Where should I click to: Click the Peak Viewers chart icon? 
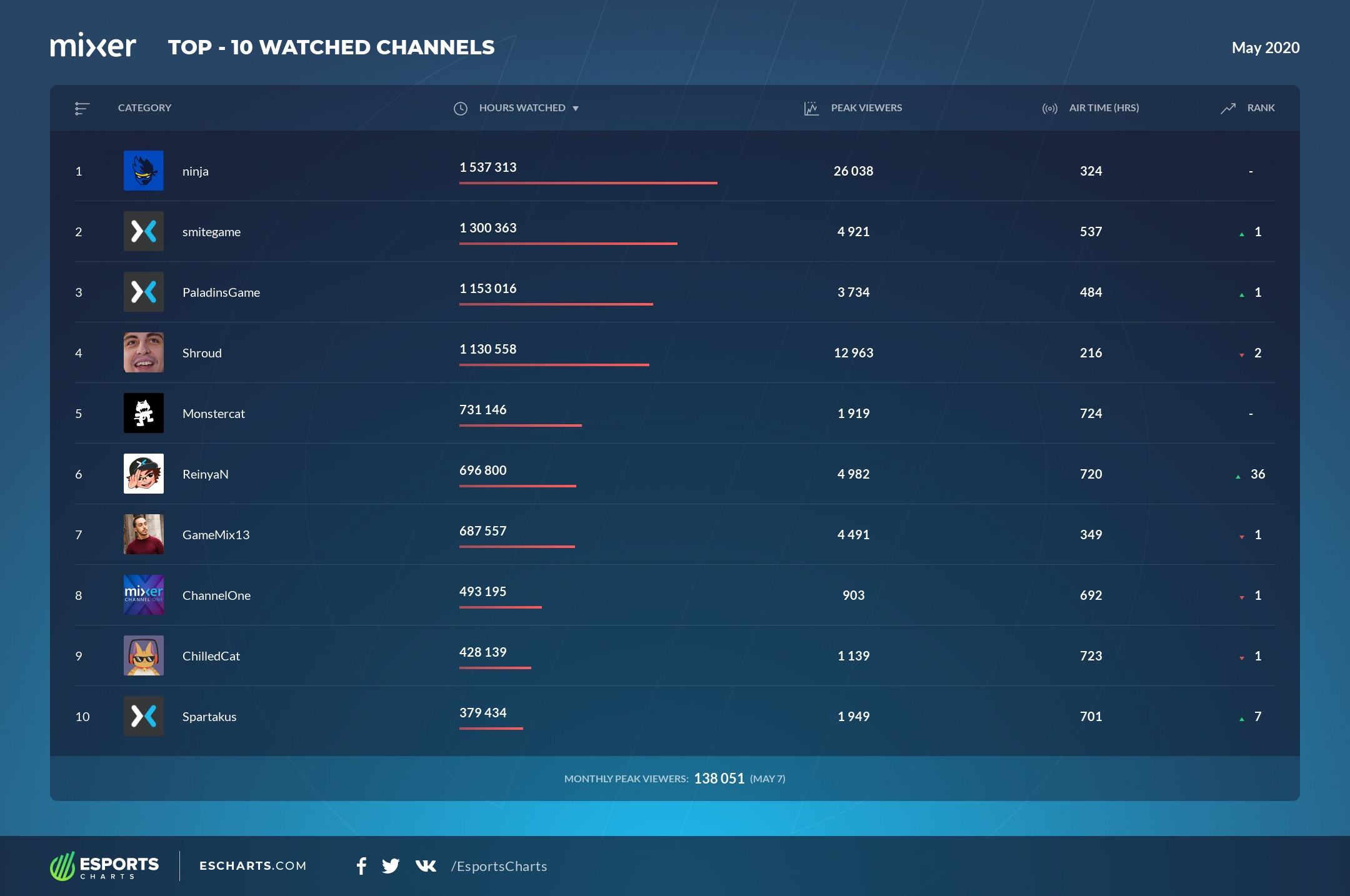pyautogui.click(x=811, y=109)
